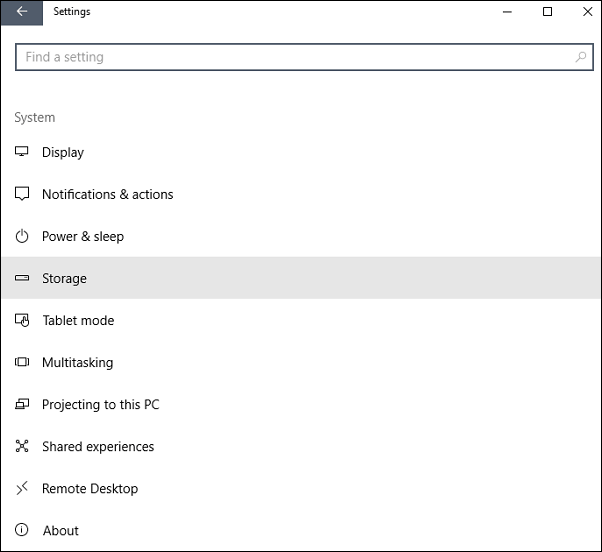Select the Power & sleep text
602x552 pixels.
coord(83,237)
